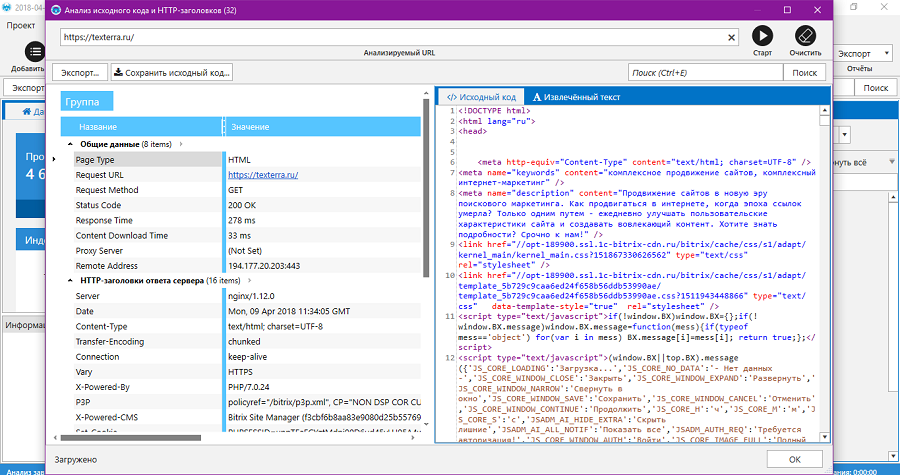Clear the URL field with X icon

click(x=731, y=37)
